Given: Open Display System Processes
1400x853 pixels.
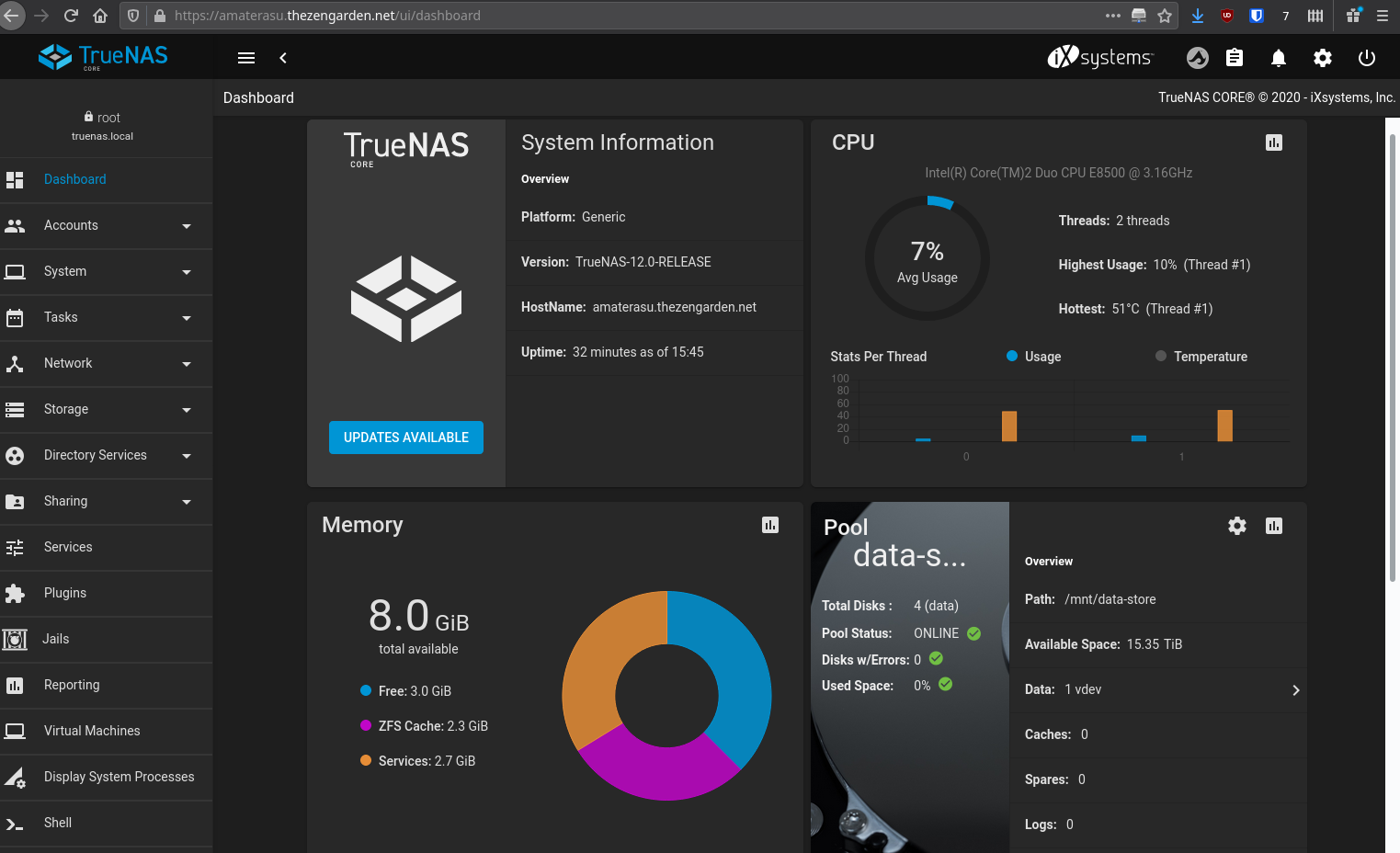Looking at the screenshot, I should click(x=107, y=777).
